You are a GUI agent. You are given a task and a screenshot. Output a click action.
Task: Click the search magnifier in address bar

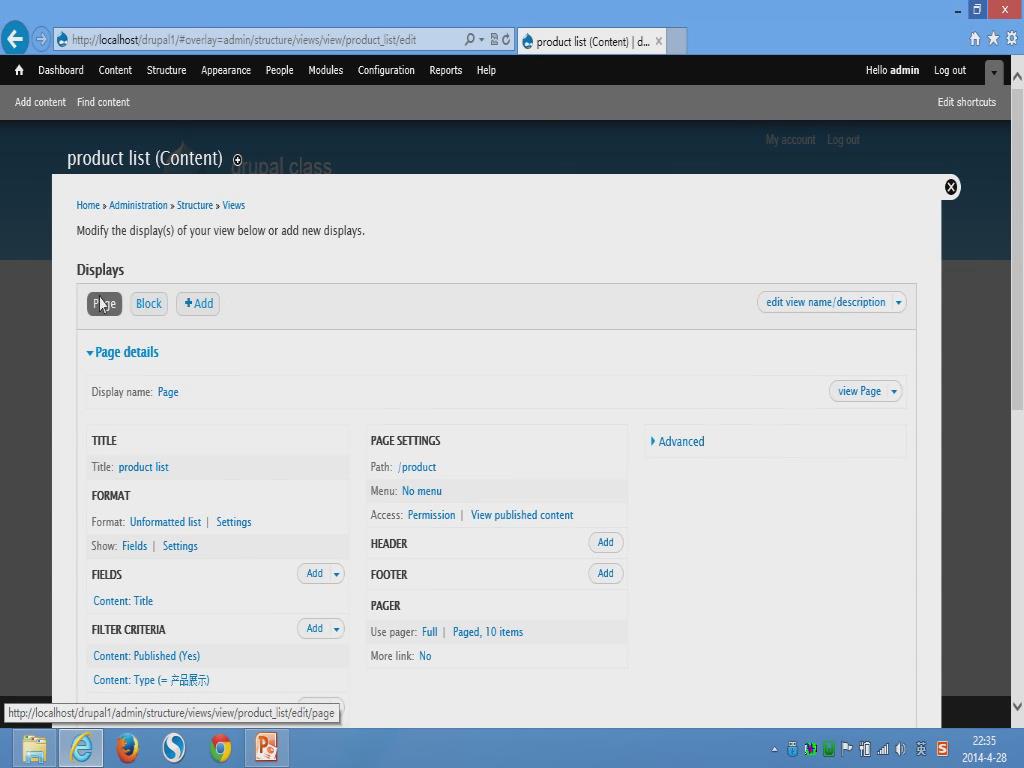(x=470, y=40)
